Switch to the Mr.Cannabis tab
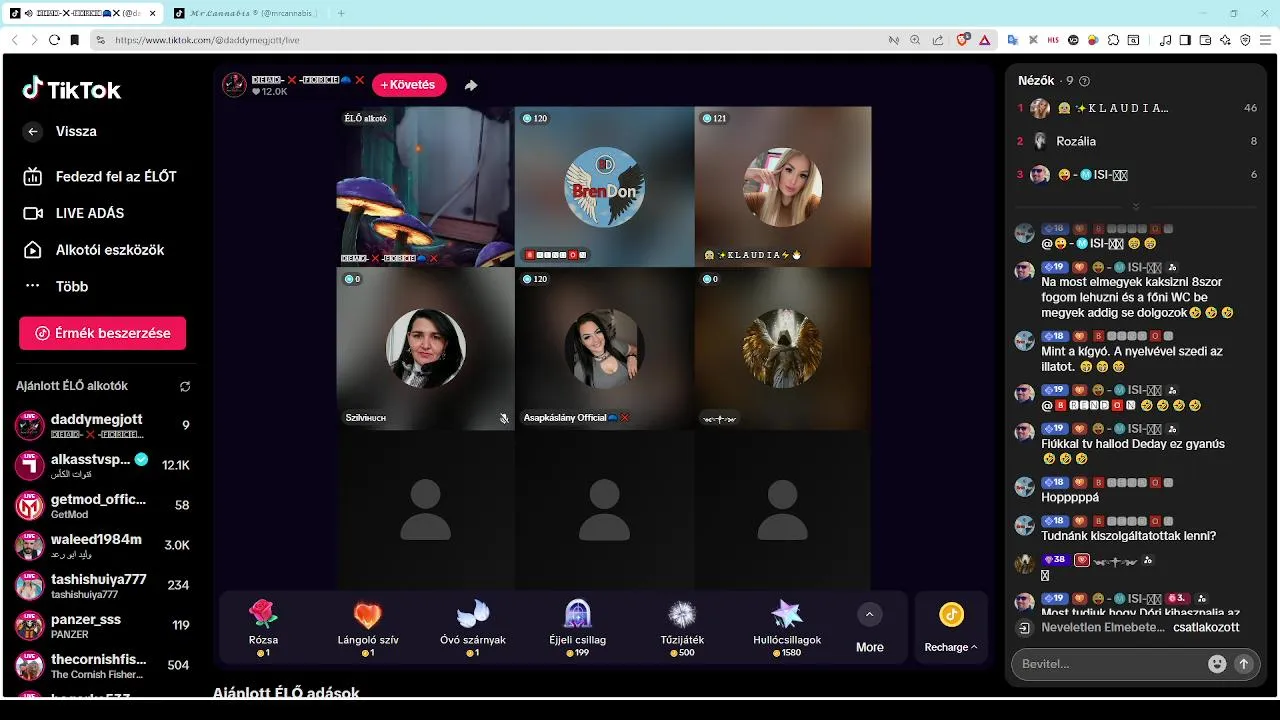This screenshot has width=1280, height=720. coord(247,13)
